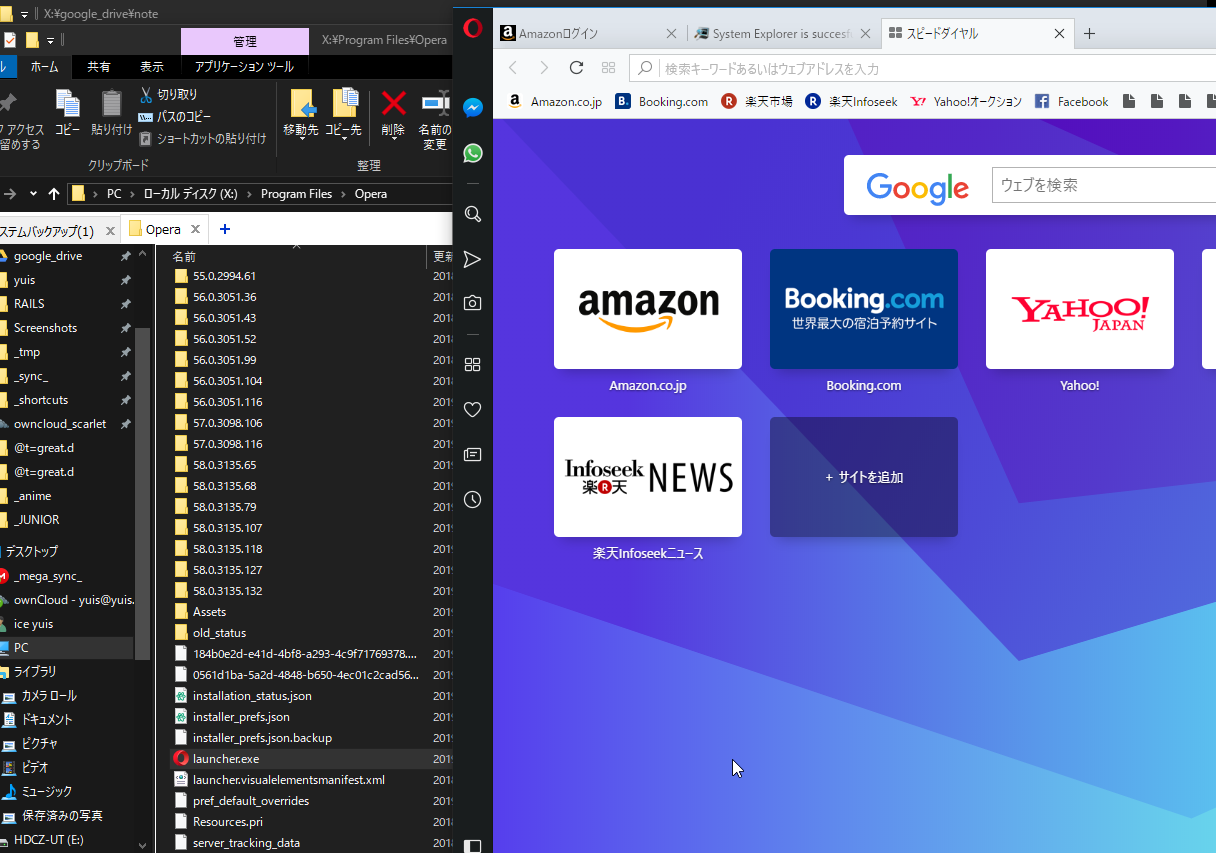This screenshot has width=1216, height=853.
Task: Open Facebook Messenger in the Opera sidebar
Action: pos(473,108)
